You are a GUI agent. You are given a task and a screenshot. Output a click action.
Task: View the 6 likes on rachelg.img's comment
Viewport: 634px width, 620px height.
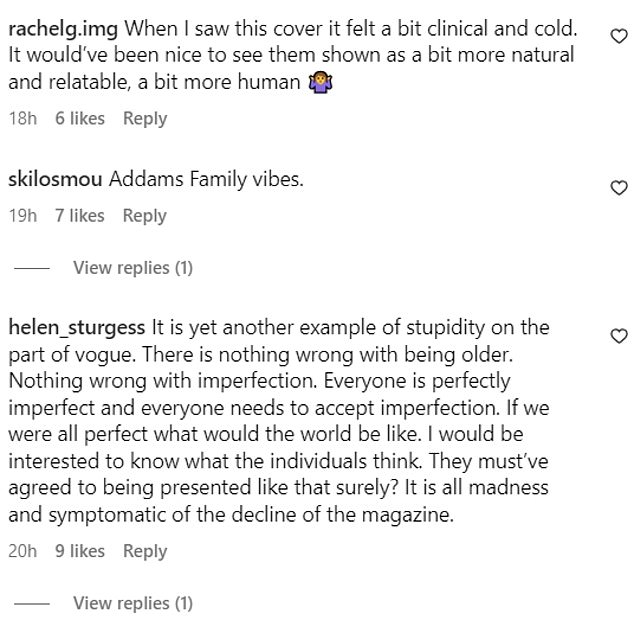click(x=80, y=118)
